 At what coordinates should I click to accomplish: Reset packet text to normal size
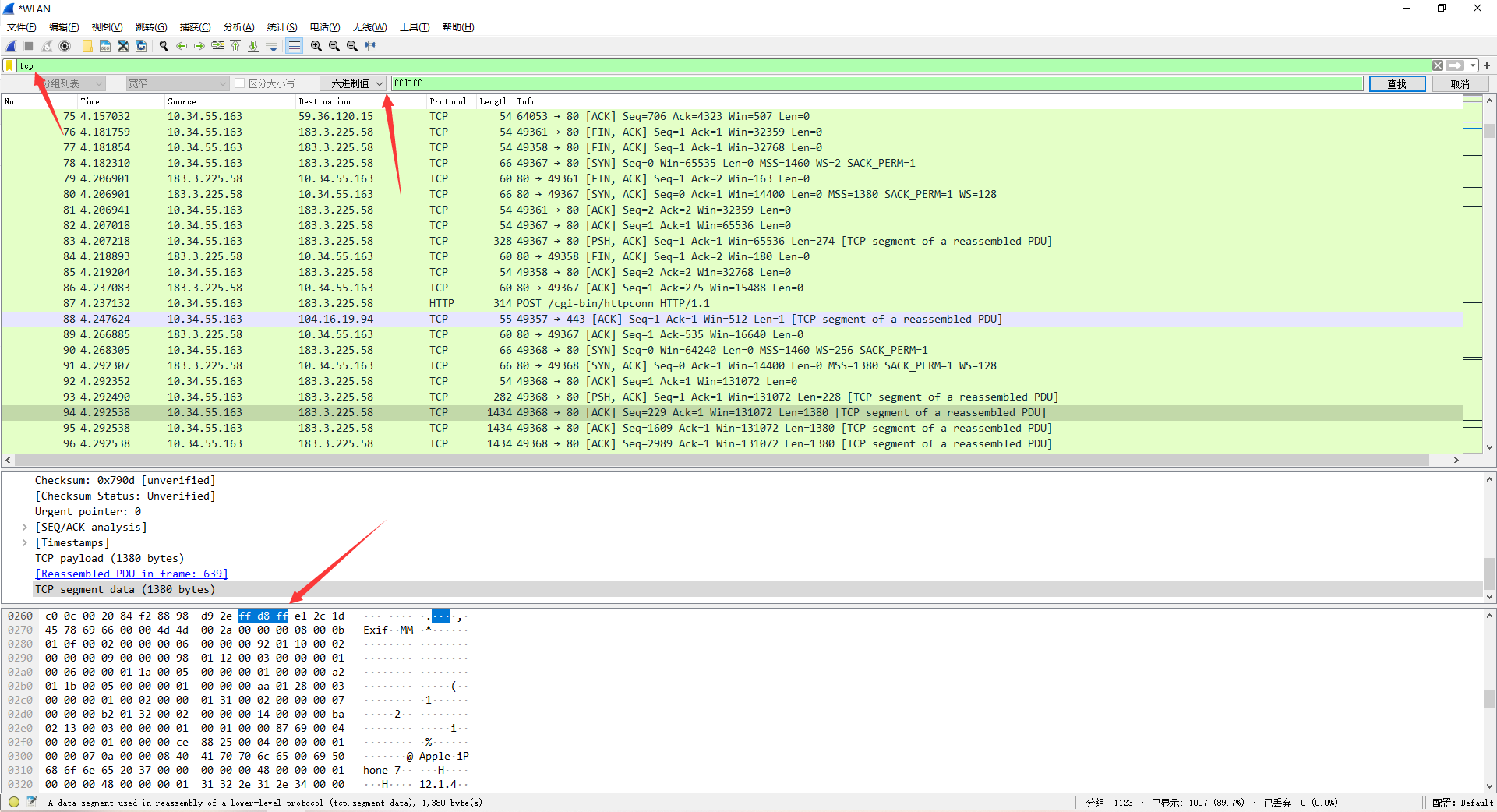352,46
